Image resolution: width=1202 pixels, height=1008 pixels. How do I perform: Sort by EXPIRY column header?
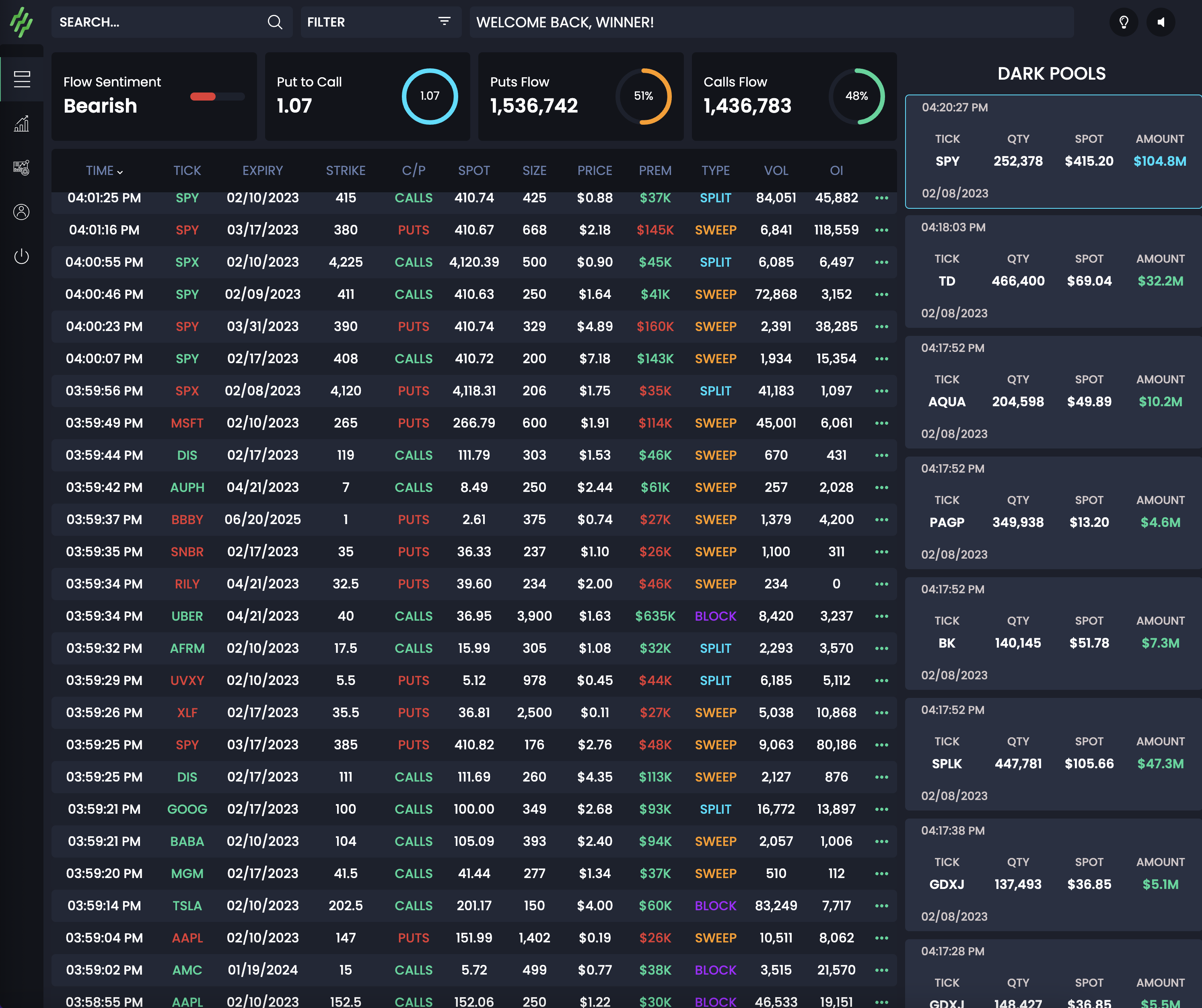[263, 171]
